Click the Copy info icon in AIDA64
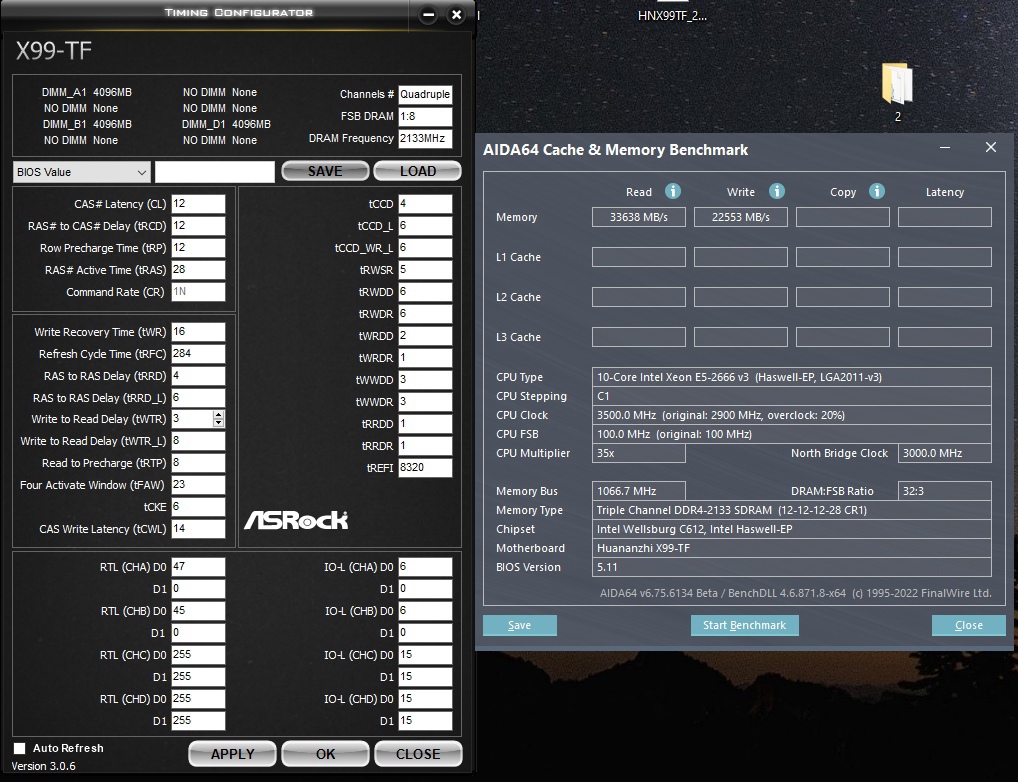The image size is (1018, 782). tap(876, 191)
